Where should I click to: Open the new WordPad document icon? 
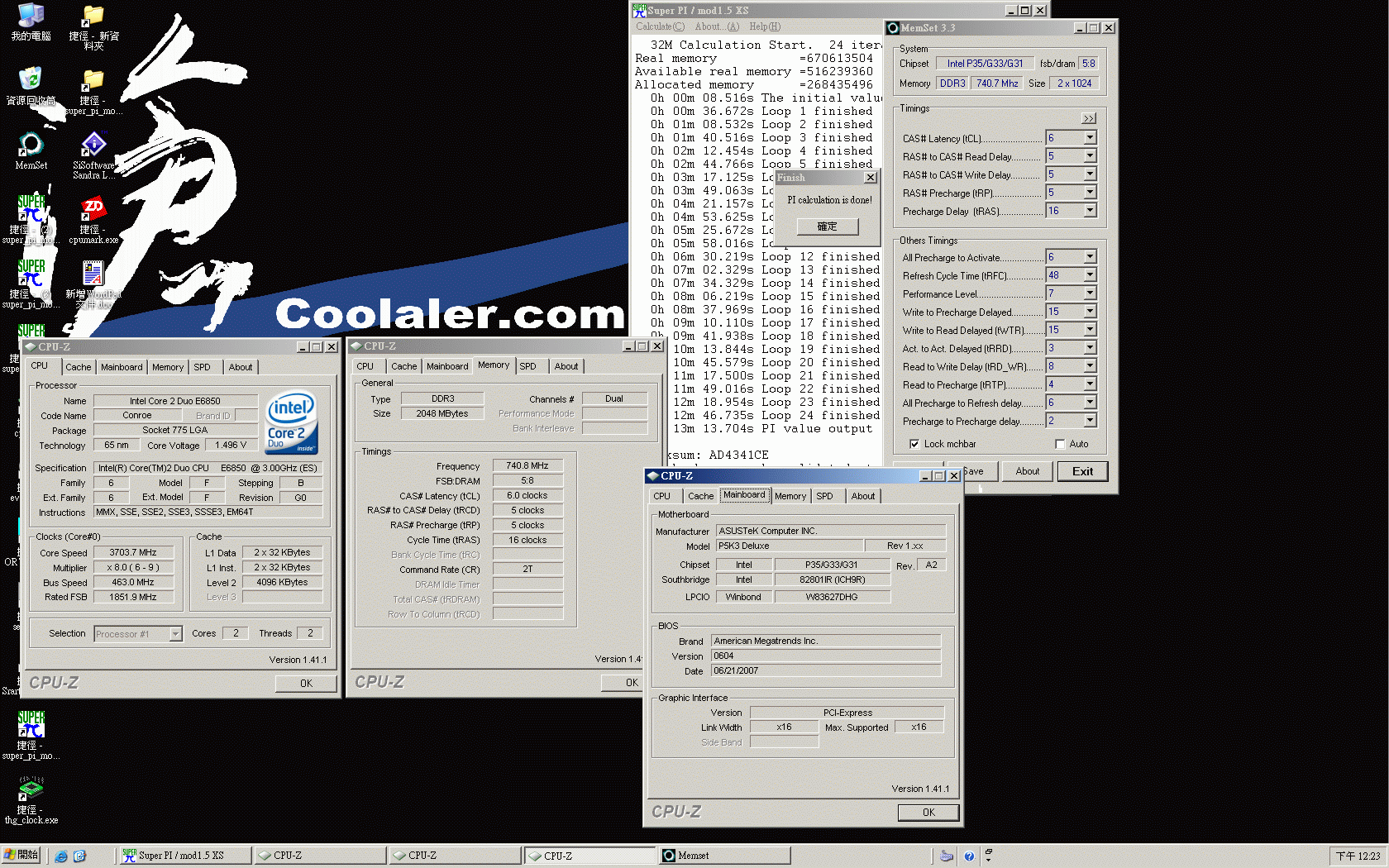(93, 283)
